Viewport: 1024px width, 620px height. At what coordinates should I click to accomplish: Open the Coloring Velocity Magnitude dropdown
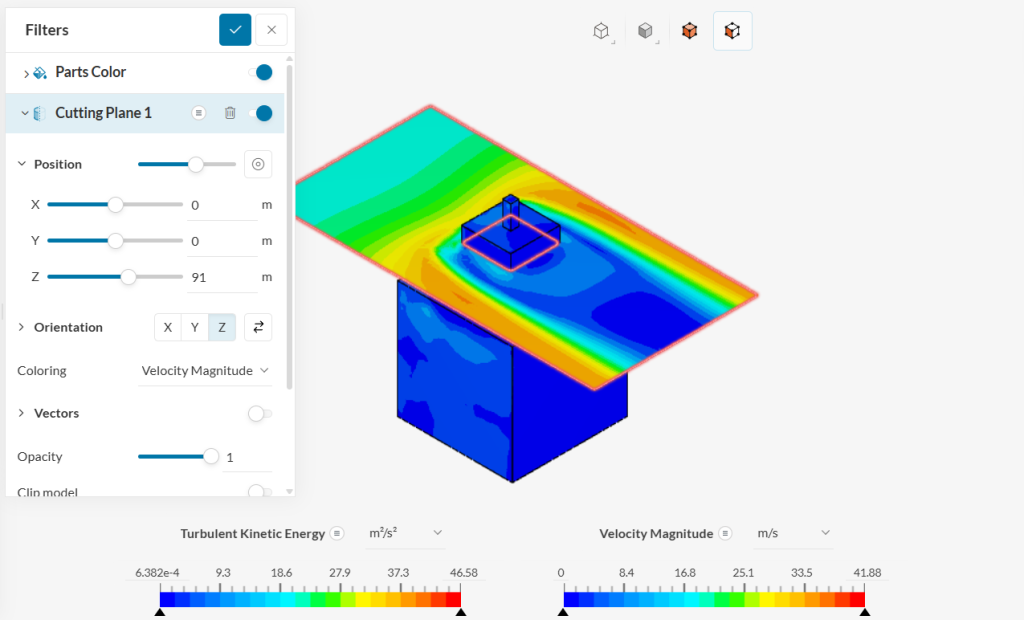click(205, 370)
